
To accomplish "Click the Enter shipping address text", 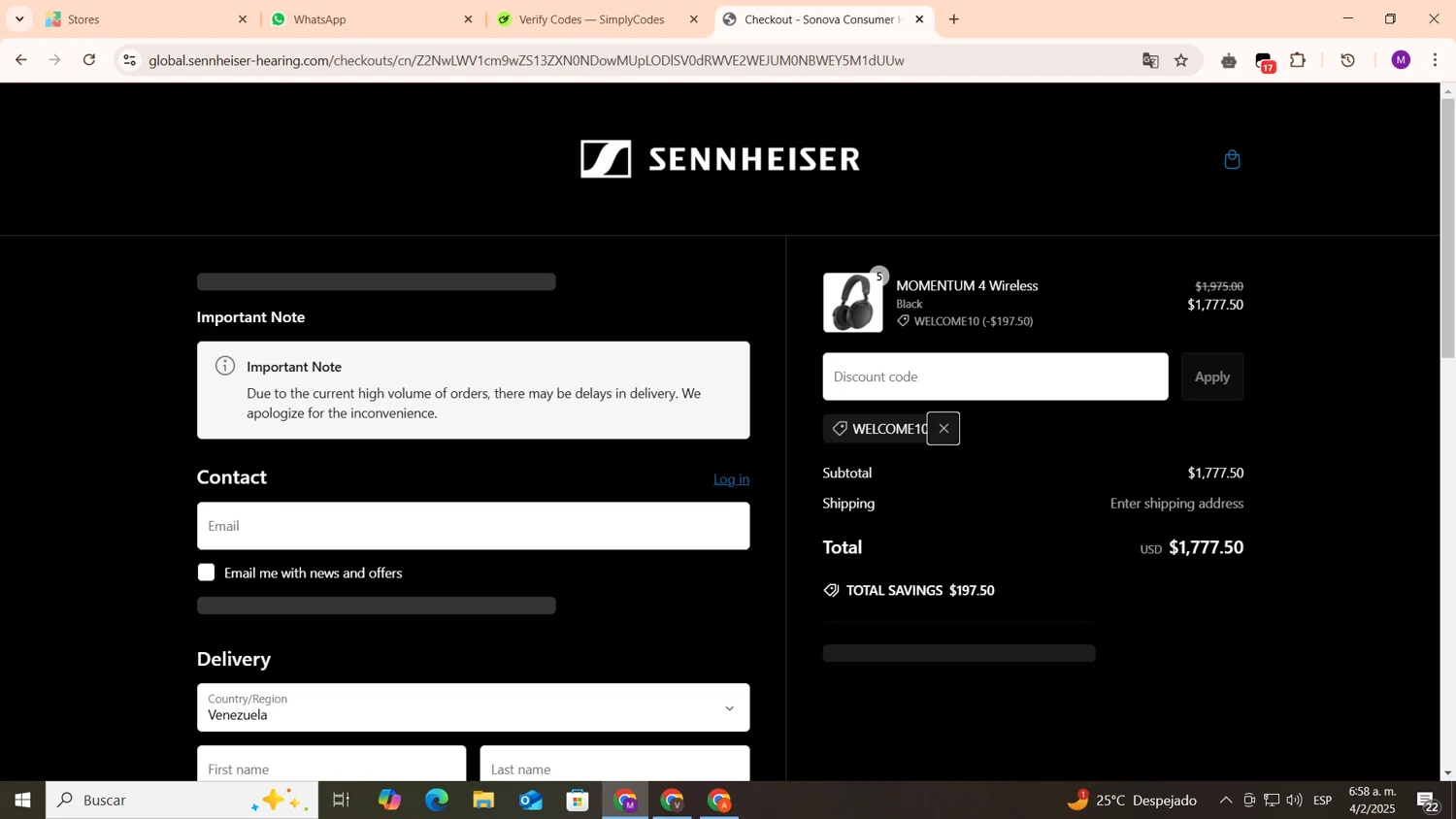I will tap(1176, 503).
